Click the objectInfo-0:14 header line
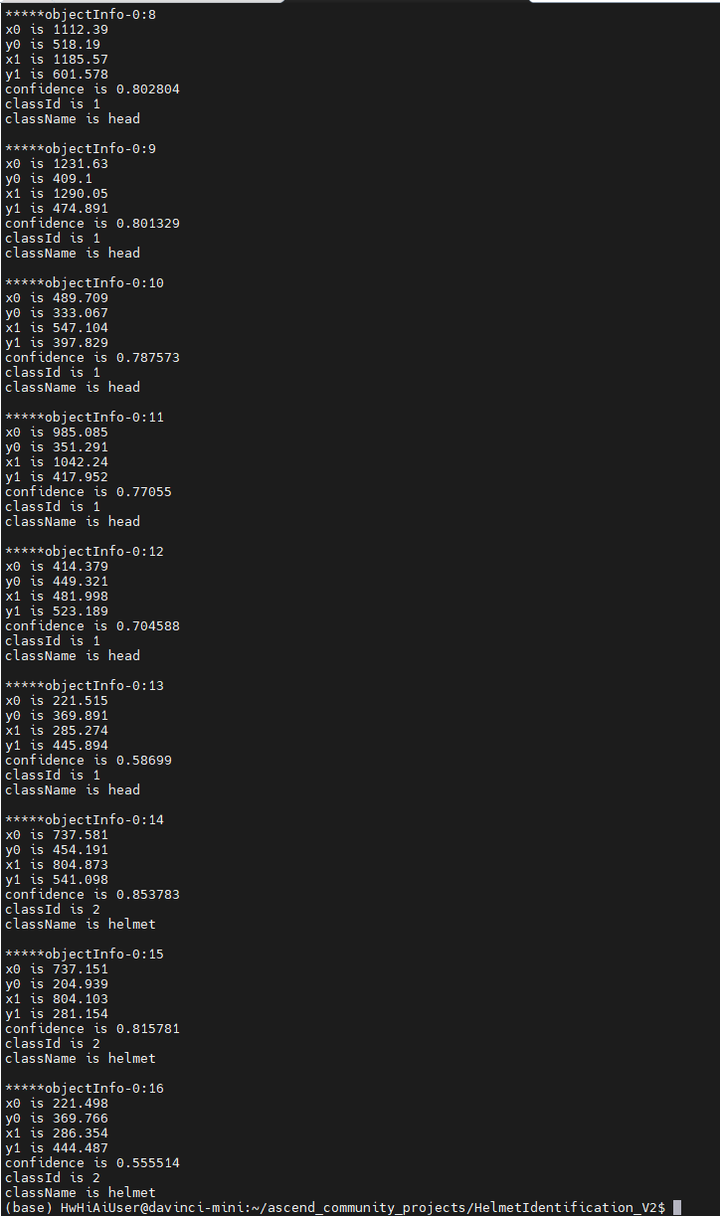The image size is (720, 1216). point(84,820)
